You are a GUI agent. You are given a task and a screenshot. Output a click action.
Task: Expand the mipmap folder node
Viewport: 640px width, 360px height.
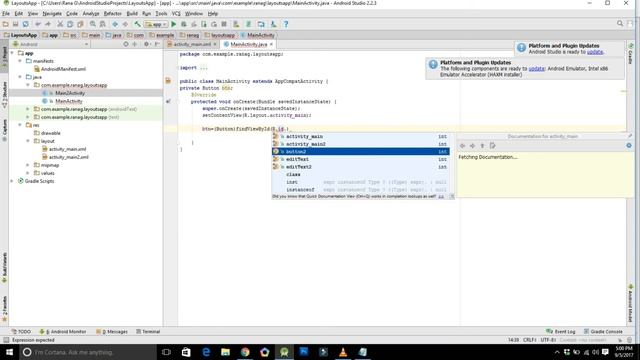(28, 165)
